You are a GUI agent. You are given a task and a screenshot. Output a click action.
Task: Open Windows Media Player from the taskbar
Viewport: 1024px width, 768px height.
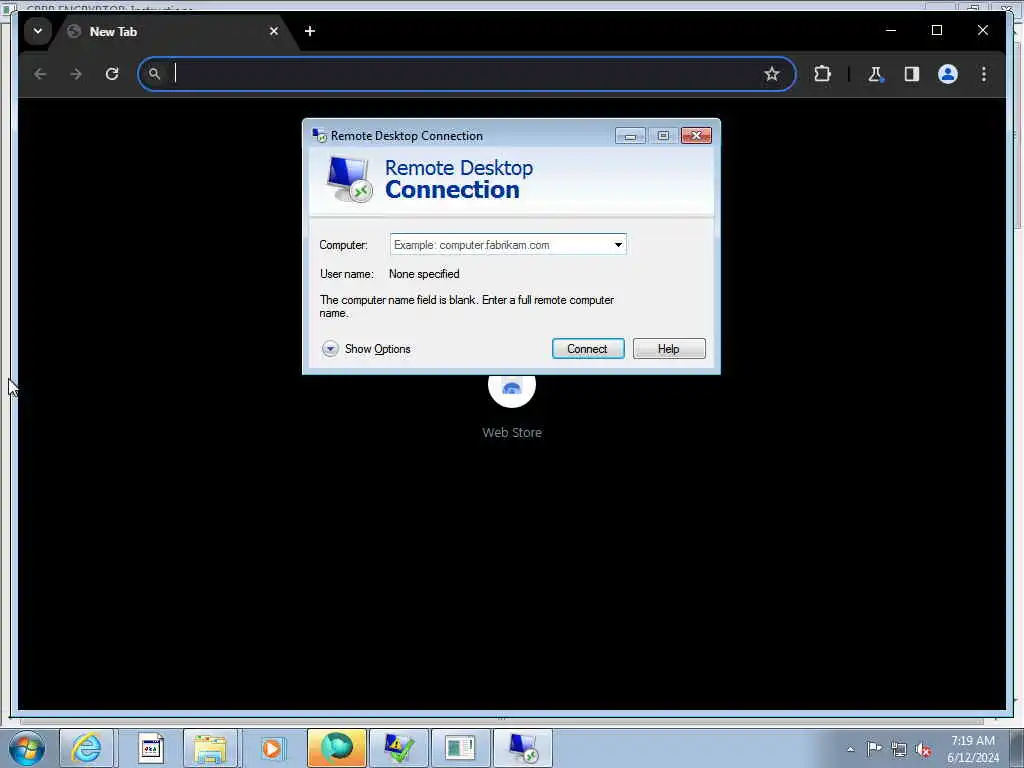click(x=272, y=748)
